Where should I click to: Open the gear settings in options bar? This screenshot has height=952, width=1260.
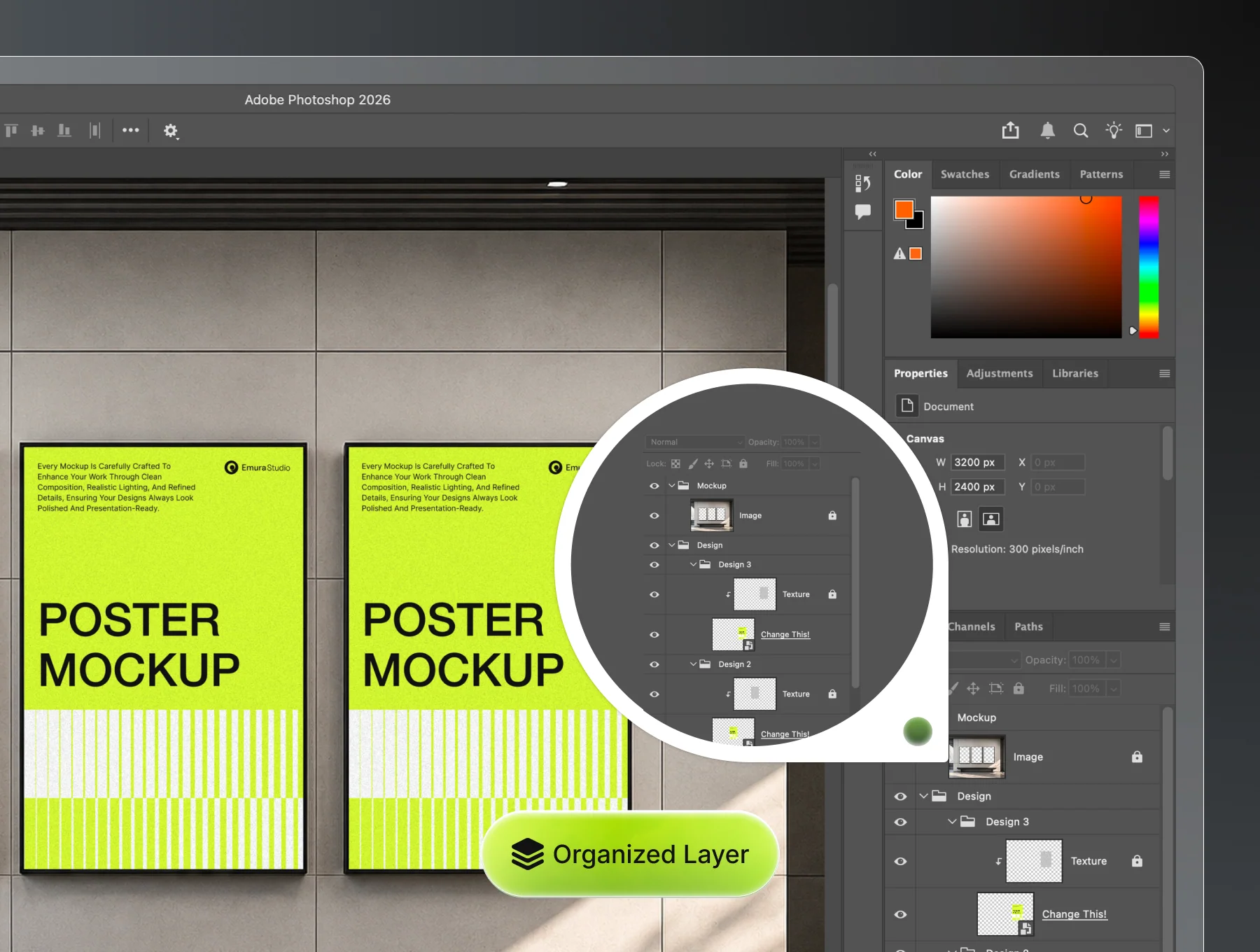click(171, 131)
